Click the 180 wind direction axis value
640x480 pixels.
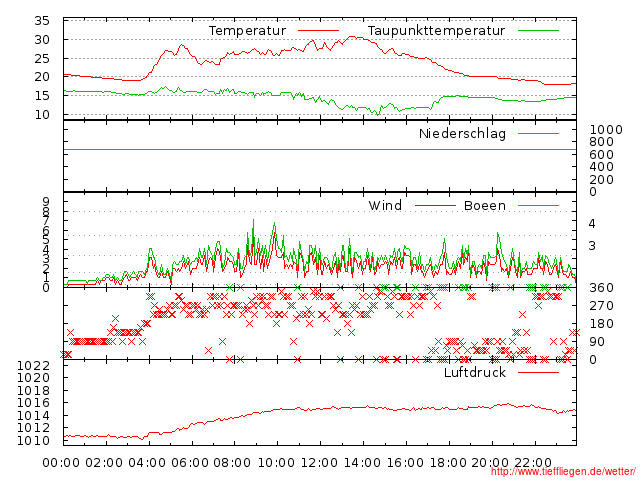click(x=602, y=324)
